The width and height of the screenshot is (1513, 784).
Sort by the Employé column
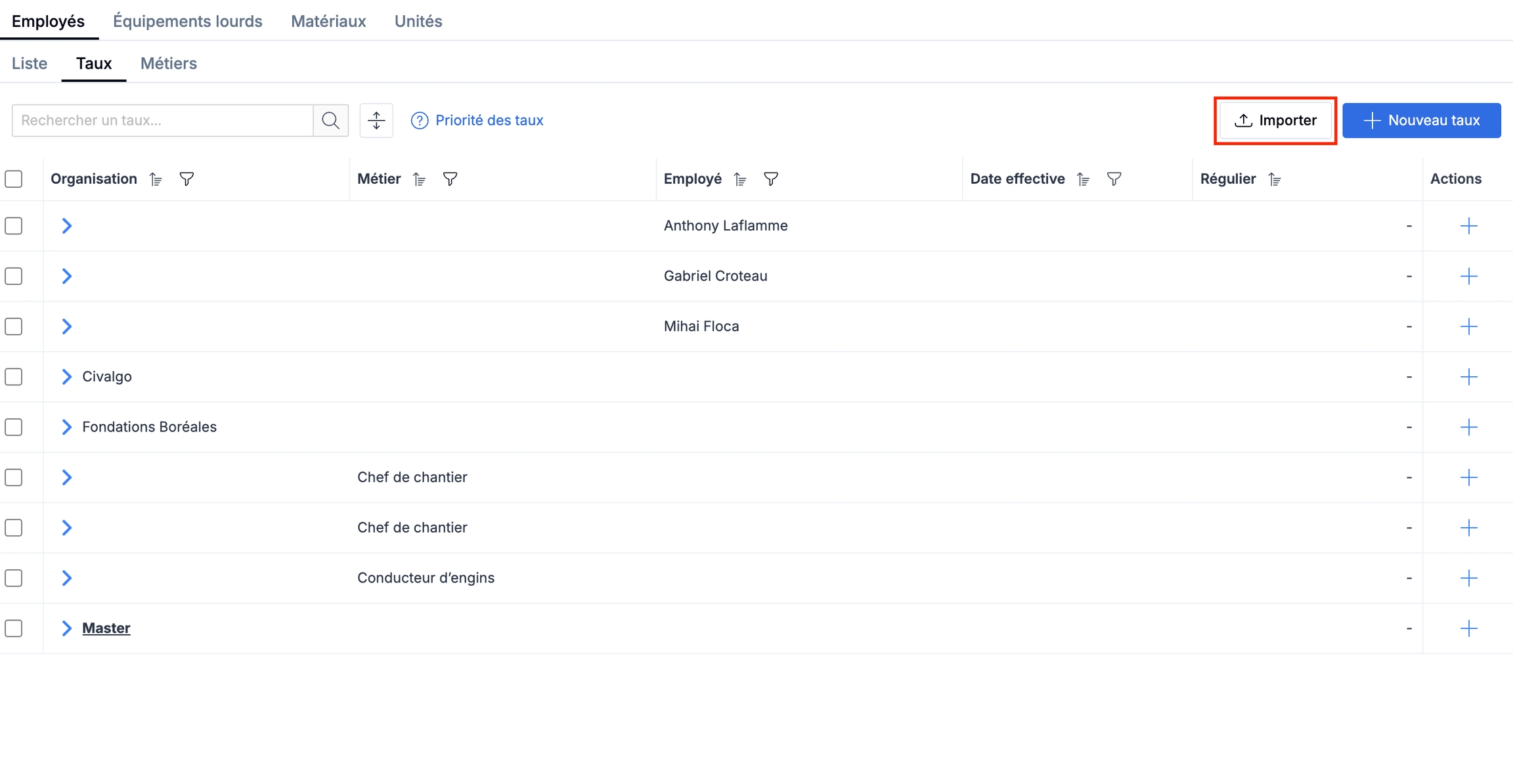click(740, 179)
